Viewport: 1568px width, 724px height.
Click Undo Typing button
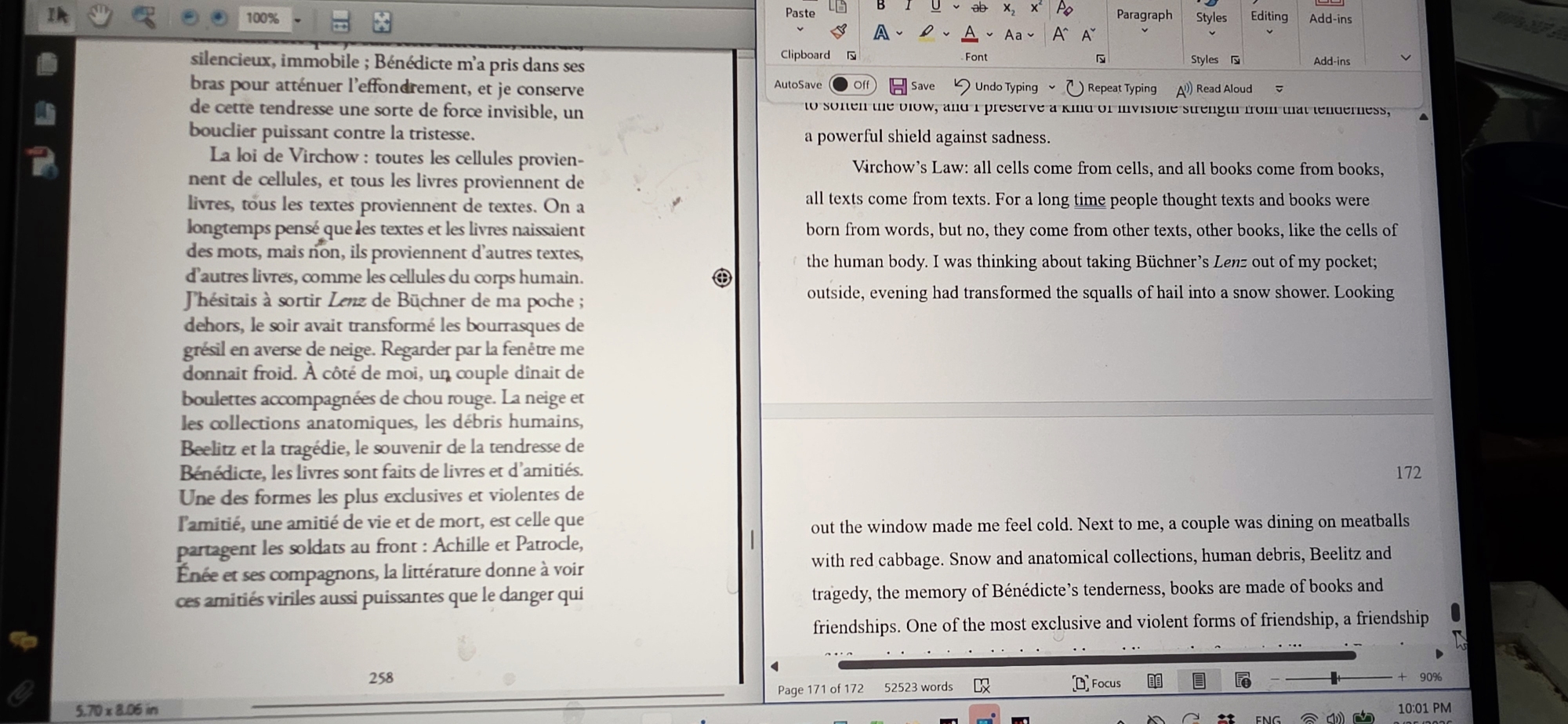[996, 87]
